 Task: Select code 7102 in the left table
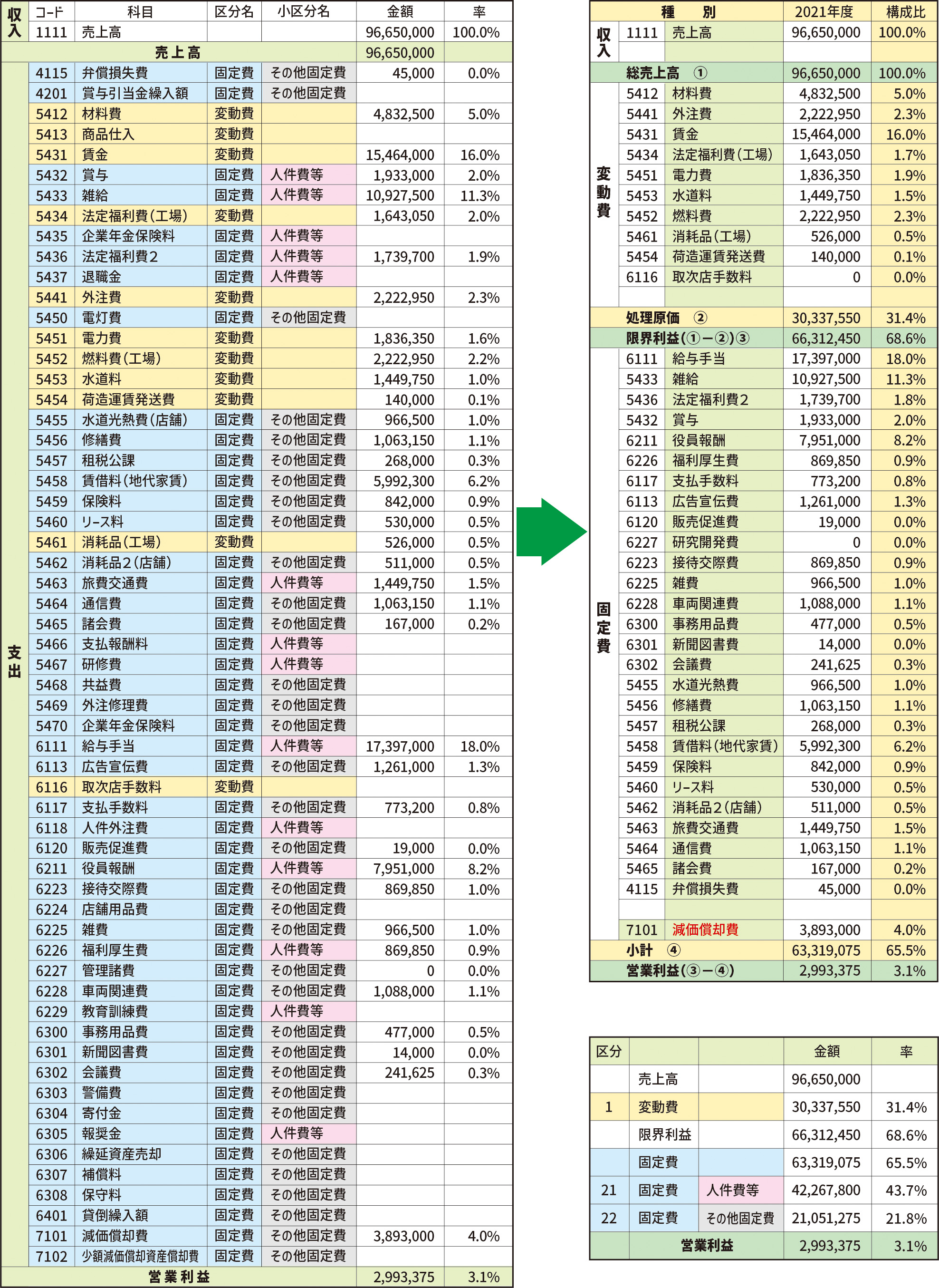[52, 1256]
